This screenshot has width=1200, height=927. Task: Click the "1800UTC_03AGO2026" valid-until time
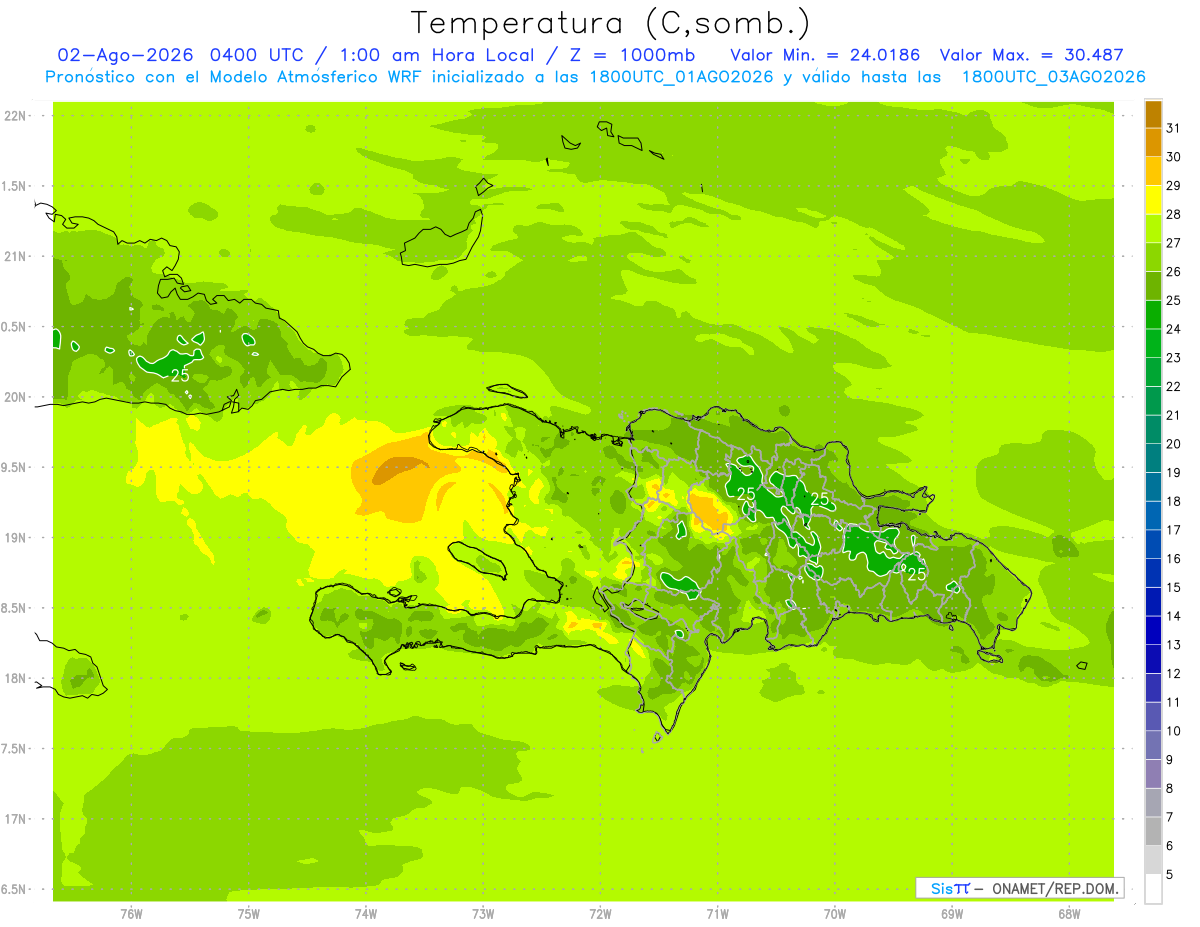1053,77
